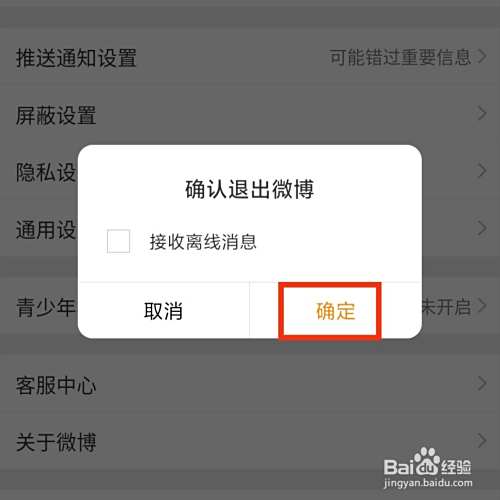The width and height of the screenshot is (500, 500).
Task: Tap the 接收离线消息 label text
Action: (x=203, y=242)
